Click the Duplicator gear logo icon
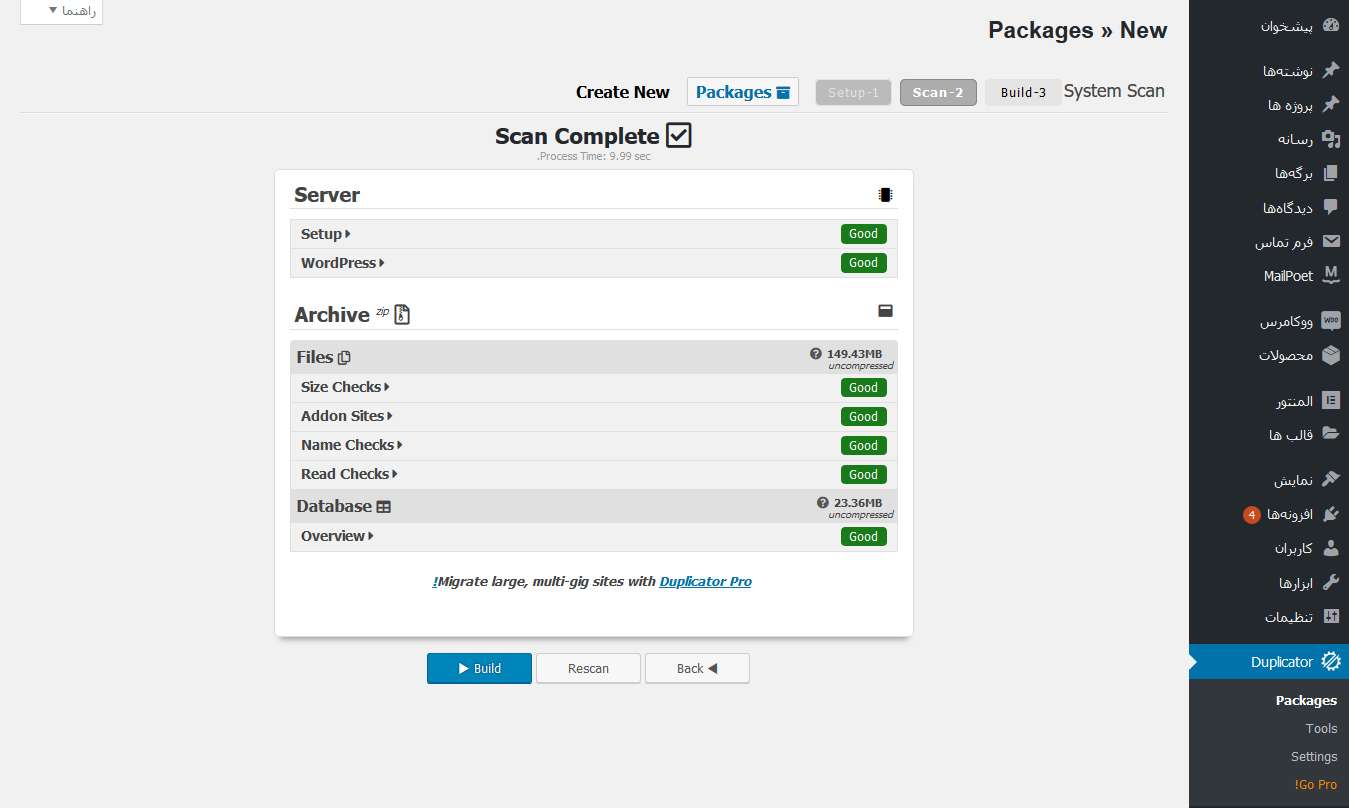 pos(1330,661)
